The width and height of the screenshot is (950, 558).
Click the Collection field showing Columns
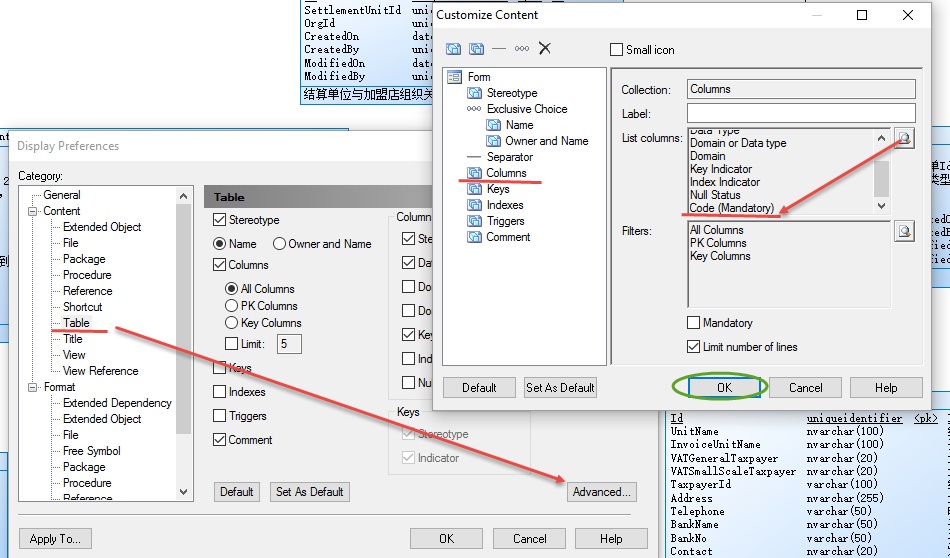[801, 89]
